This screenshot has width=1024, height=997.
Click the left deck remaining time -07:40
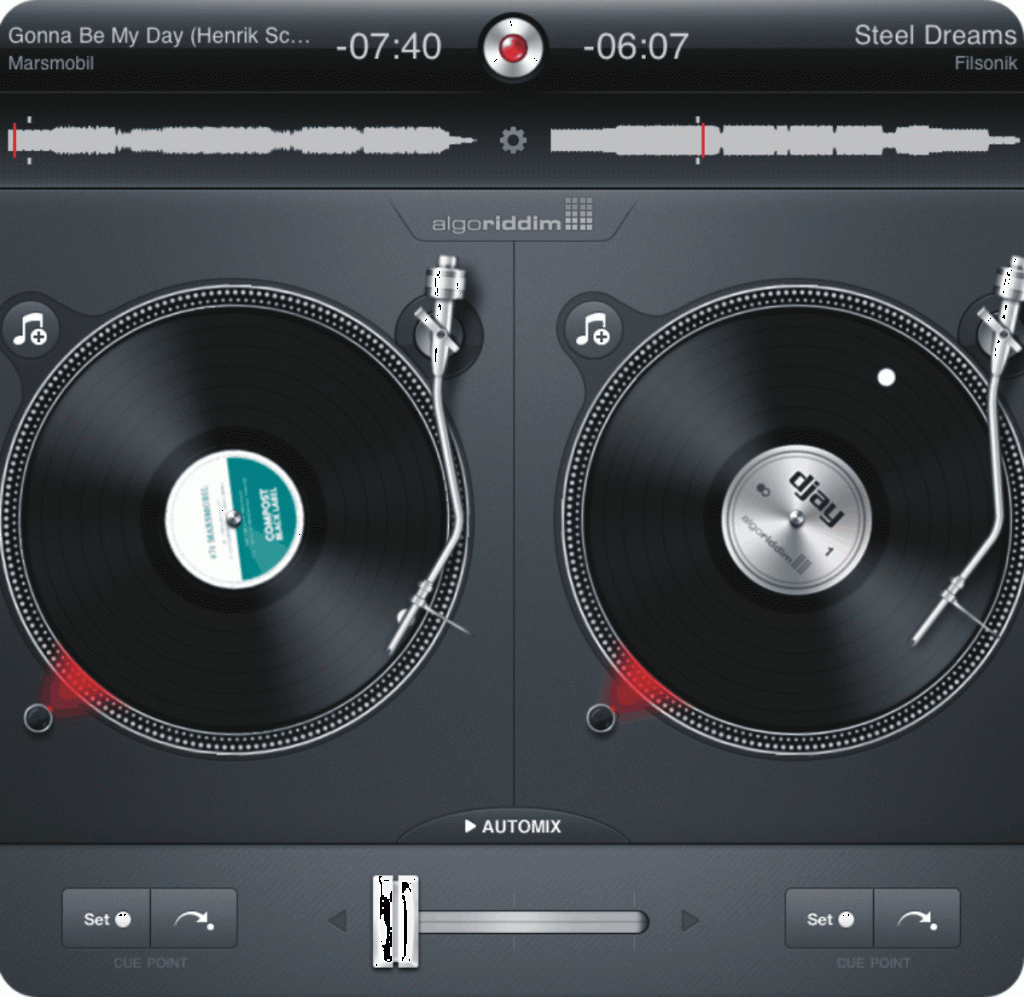pos(388,46)
